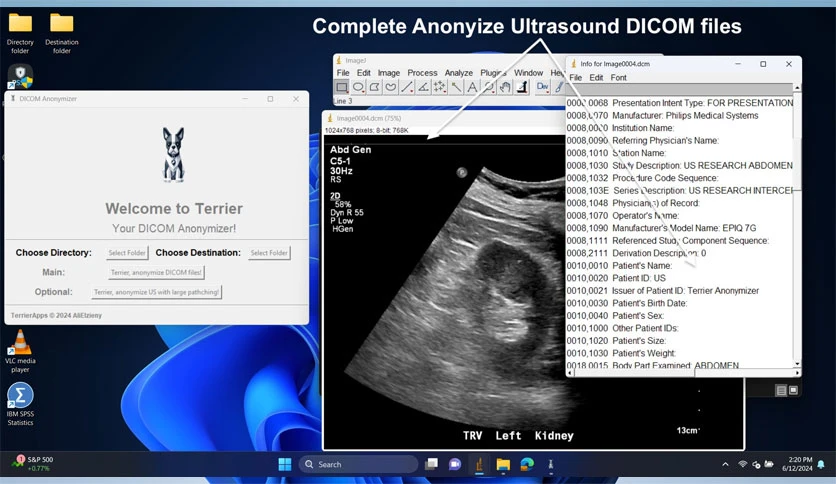Open the Edit menu in ImageJ
The image size is (836, 484).
tap(364, 72)
